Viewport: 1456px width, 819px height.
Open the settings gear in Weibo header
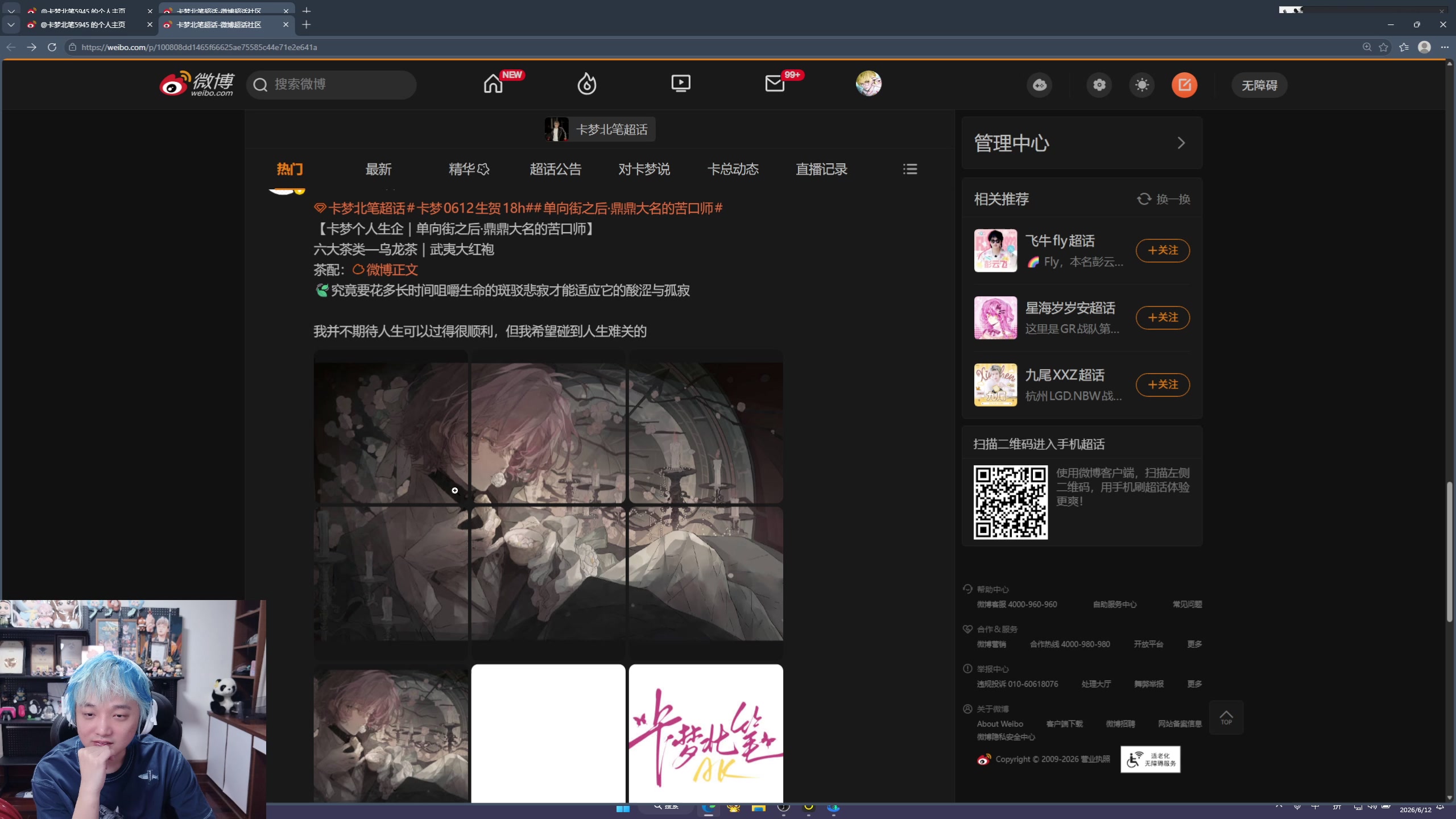click(1099, 85)
